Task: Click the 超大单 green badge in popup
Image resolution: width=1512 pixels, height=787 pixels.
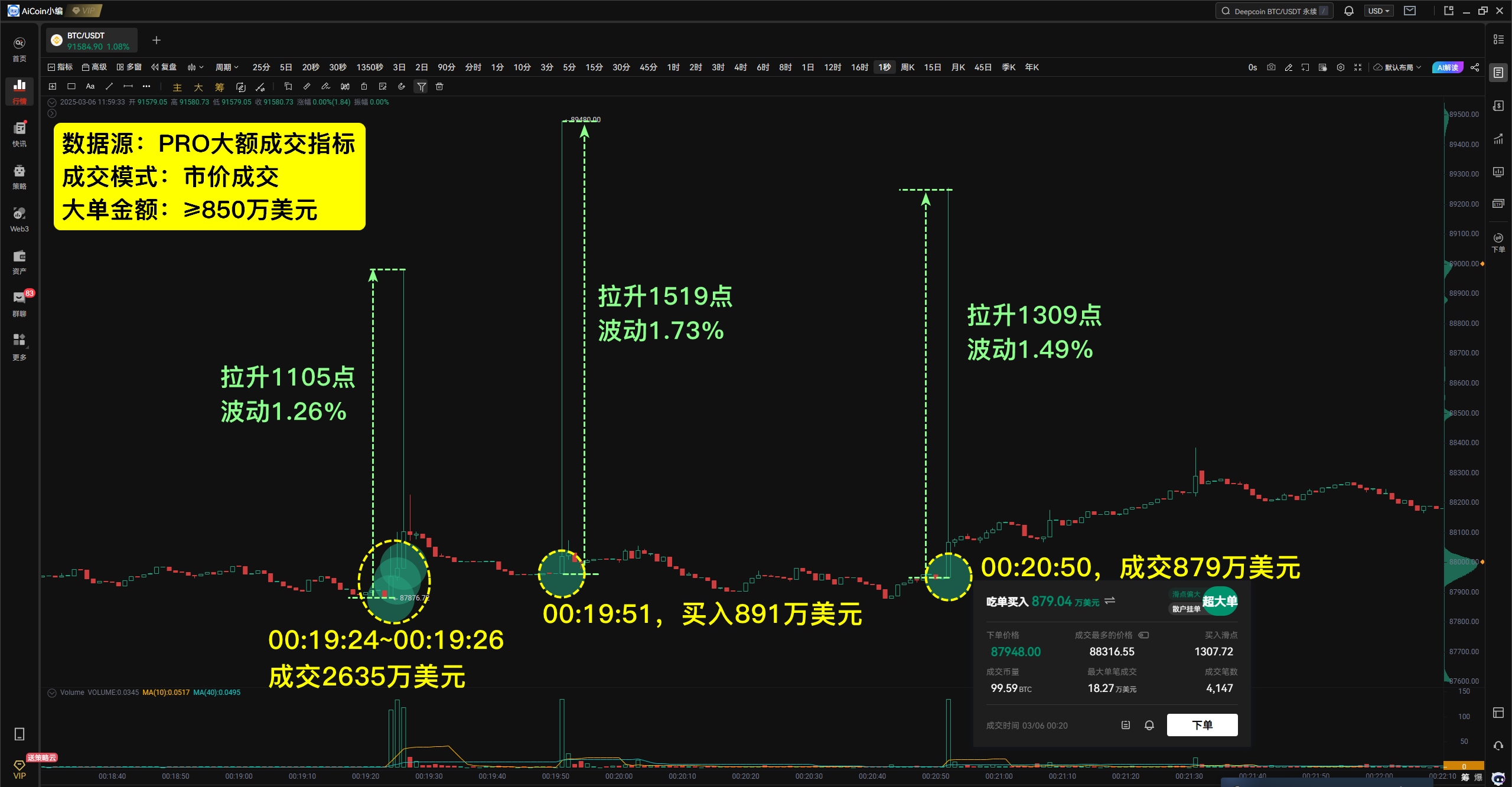Action: click(1219, 601)
